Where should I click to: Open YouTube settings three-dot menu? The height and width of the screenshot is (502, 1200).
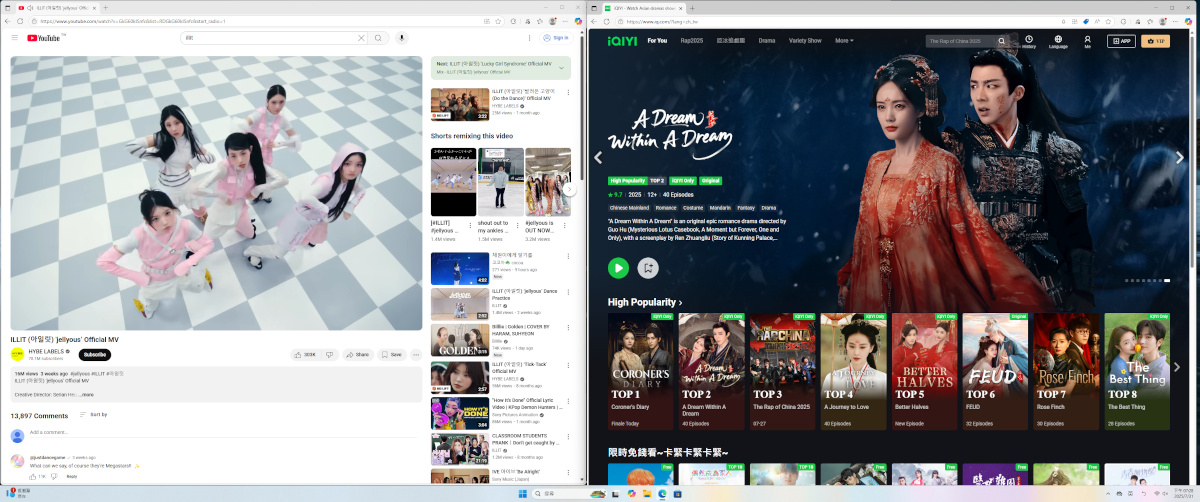coord(530,38)
